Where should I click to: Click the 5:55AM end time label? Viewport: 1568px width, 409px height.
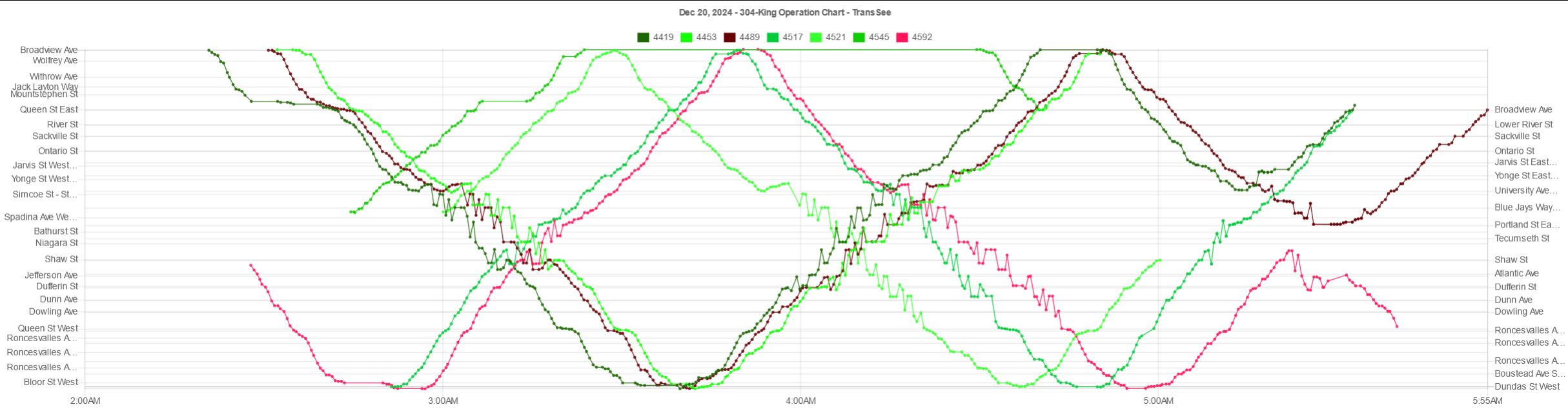(1487, 401)
